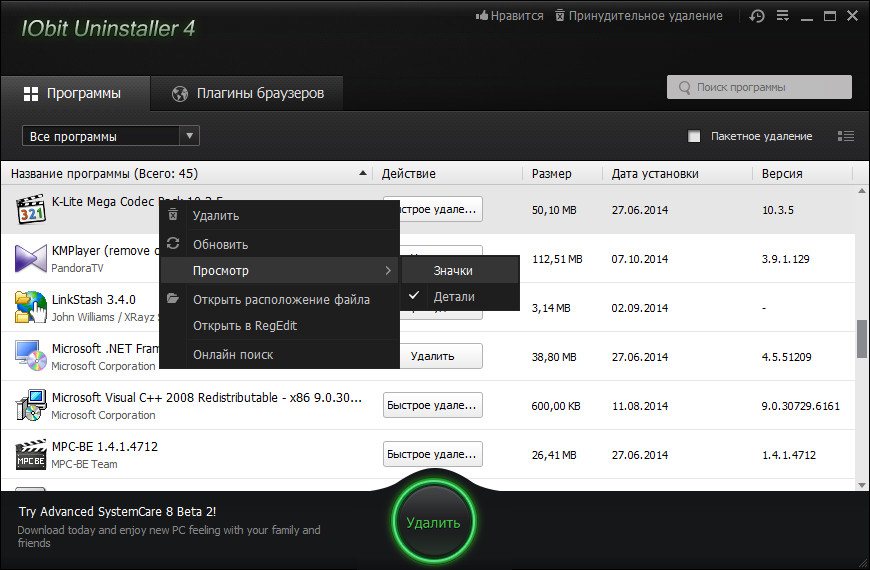This screenshot has height=570, width=870.
Task: Click the Просмотр submenu arrow
Action: (388, 270)
